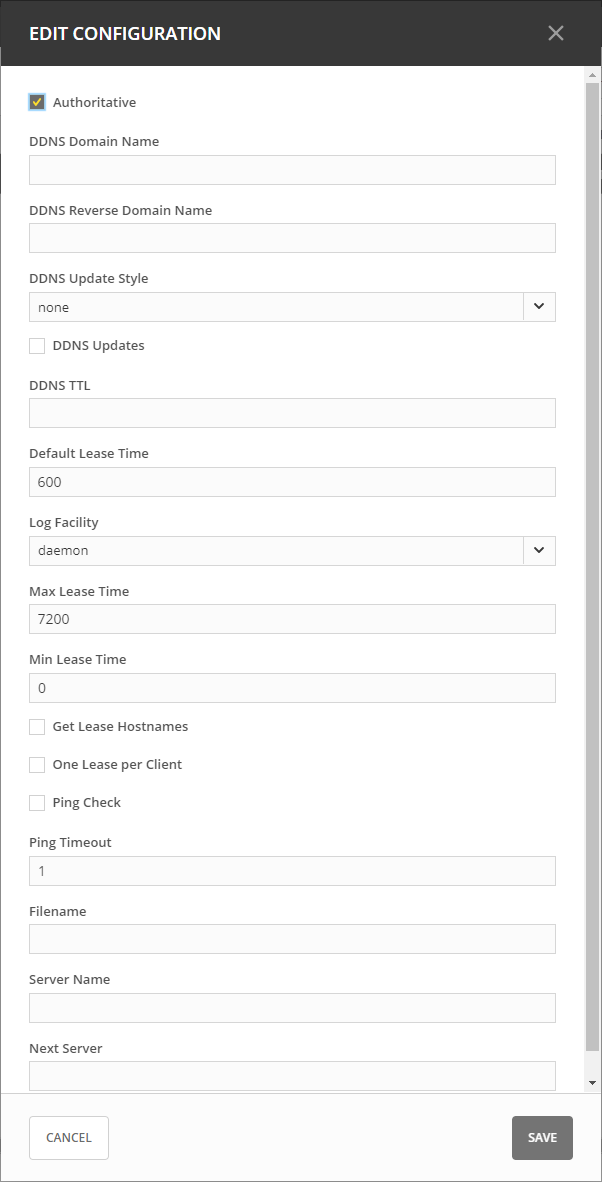Click into the DDNS Reverse Domain Name field

click(x=292, y=237)
